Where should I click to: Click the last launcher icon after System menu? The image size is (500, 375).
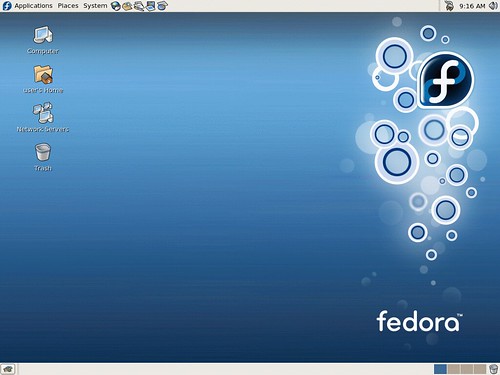click(x=162, y=6)
